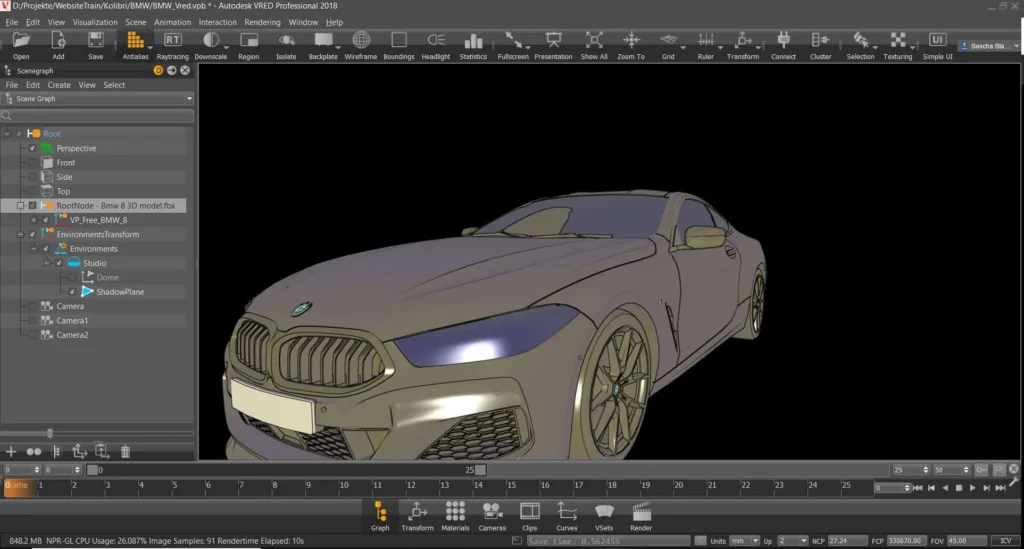
Task: Click the Scenegraph search field
Action: [x=98, y=116]
